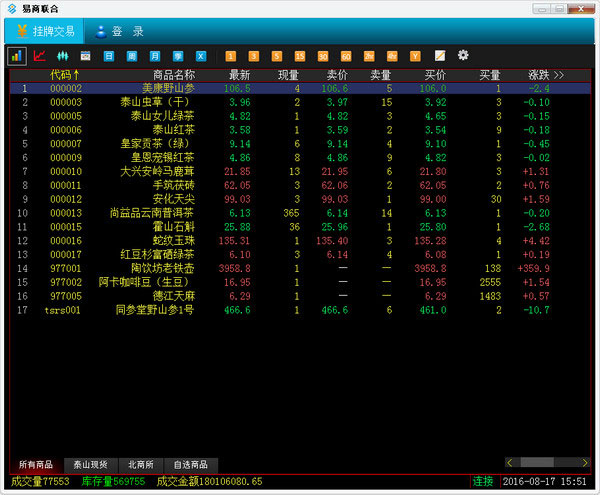Switch to 所有商品 bottom tab
This screenshot has width=600, height=495.
(x=36, y=465)
